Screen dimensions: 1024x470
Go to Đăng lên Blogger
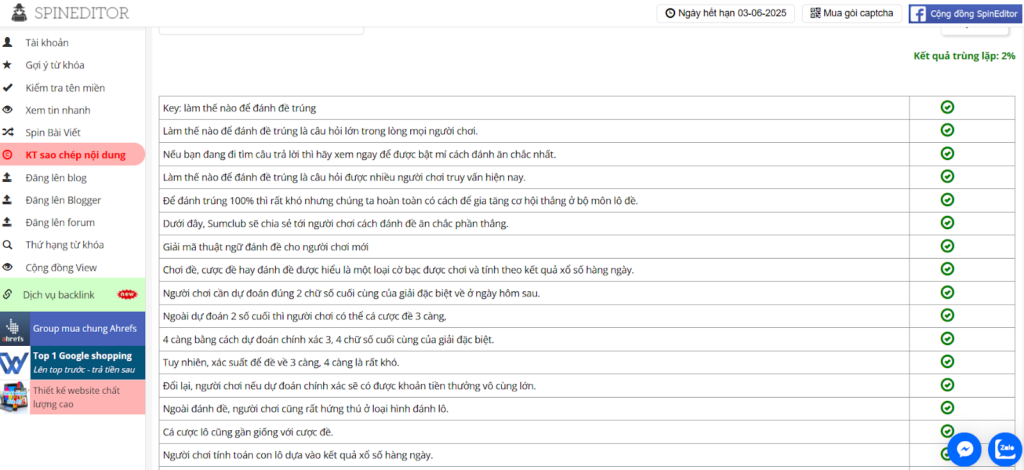[x=63, y=200]
